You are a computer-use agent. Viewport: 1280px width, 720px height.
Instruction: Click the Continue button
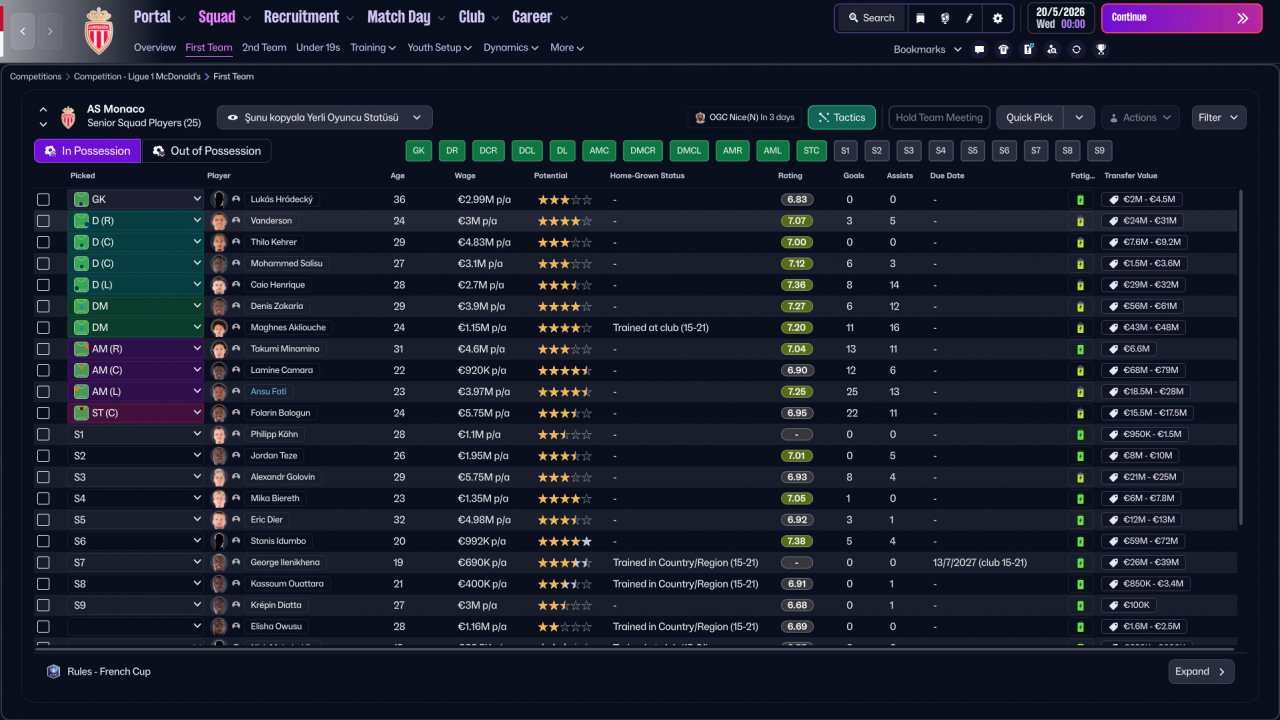(x=1181, y=18)
